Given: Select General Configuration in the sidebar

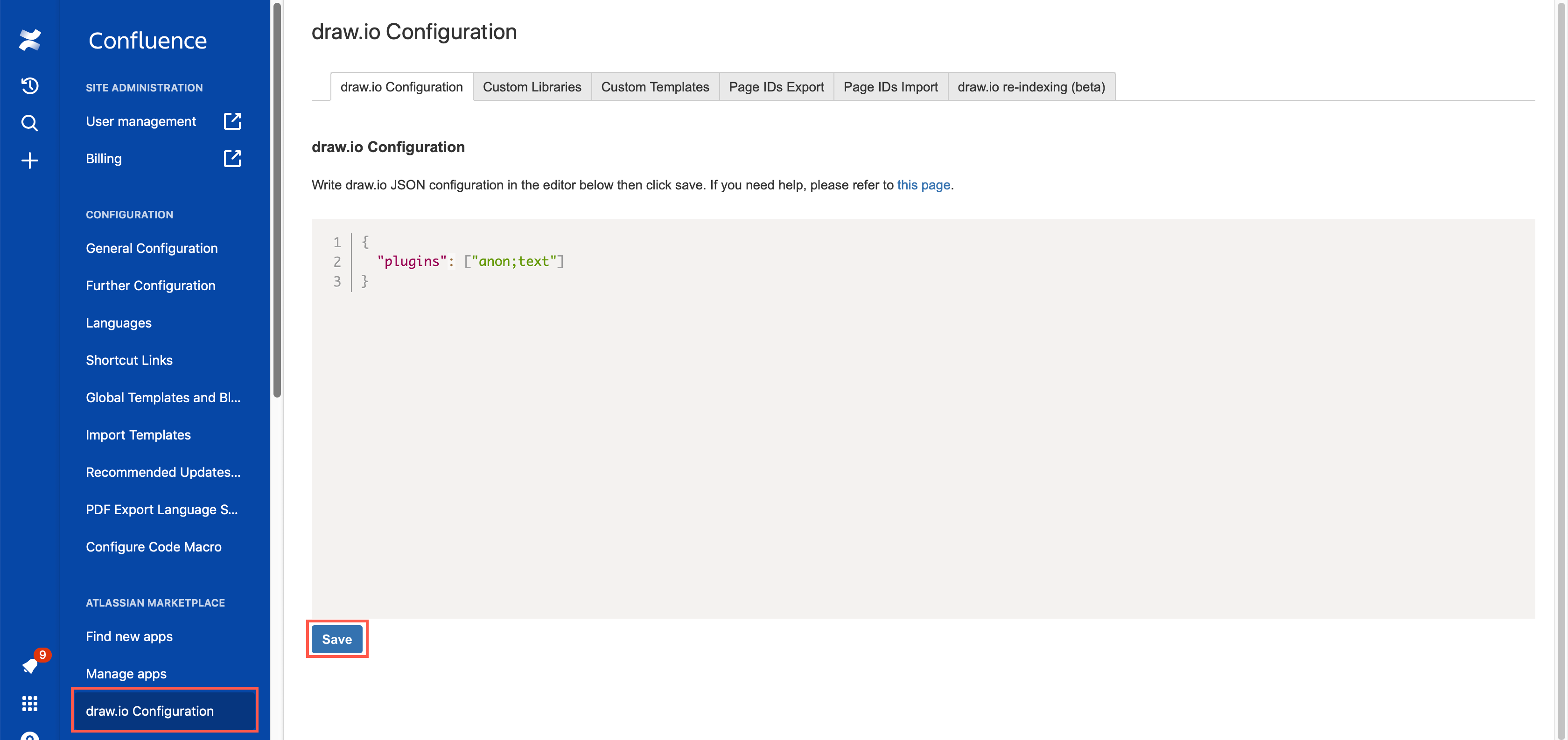Looking at the screenshot, I should click(152, 248).
